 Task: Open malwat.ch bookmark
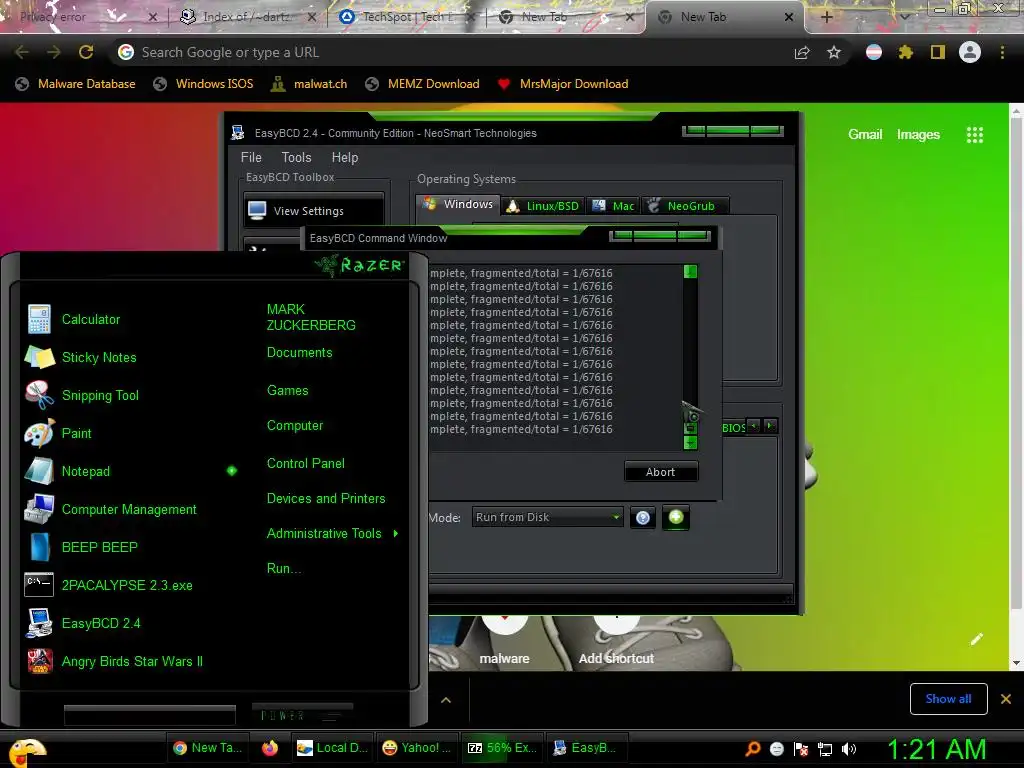tap(310, 84)
